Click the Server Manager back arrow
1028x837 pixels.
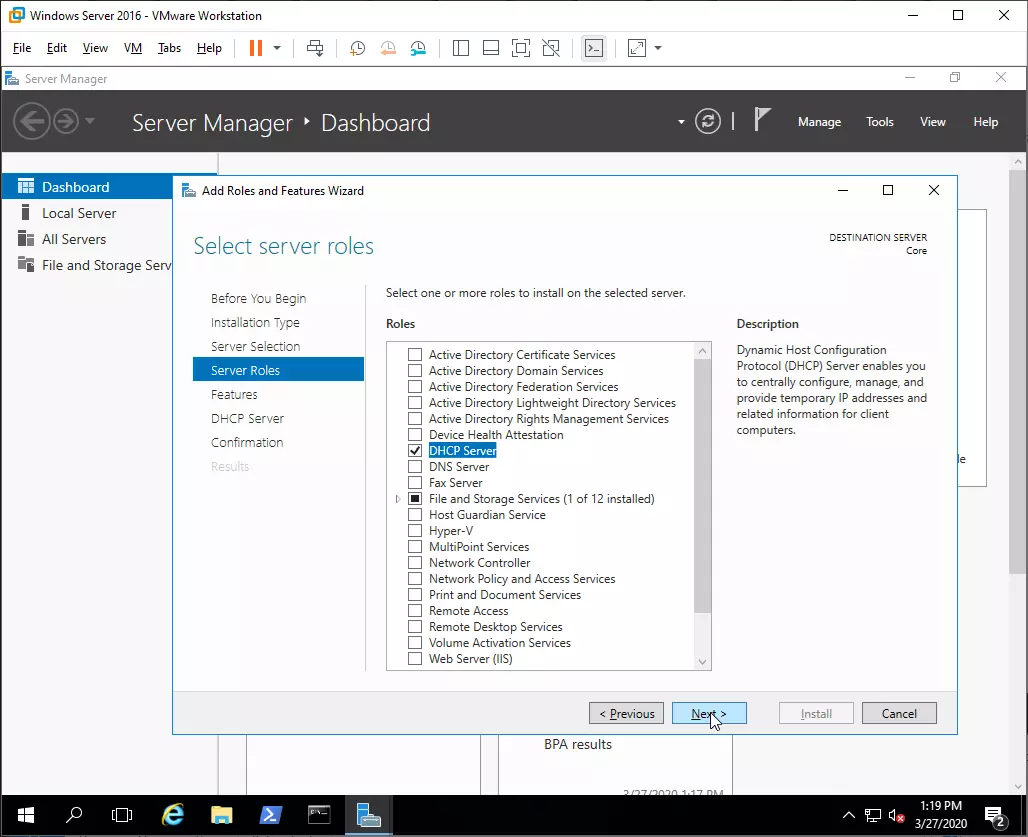[x=31, y=121]
